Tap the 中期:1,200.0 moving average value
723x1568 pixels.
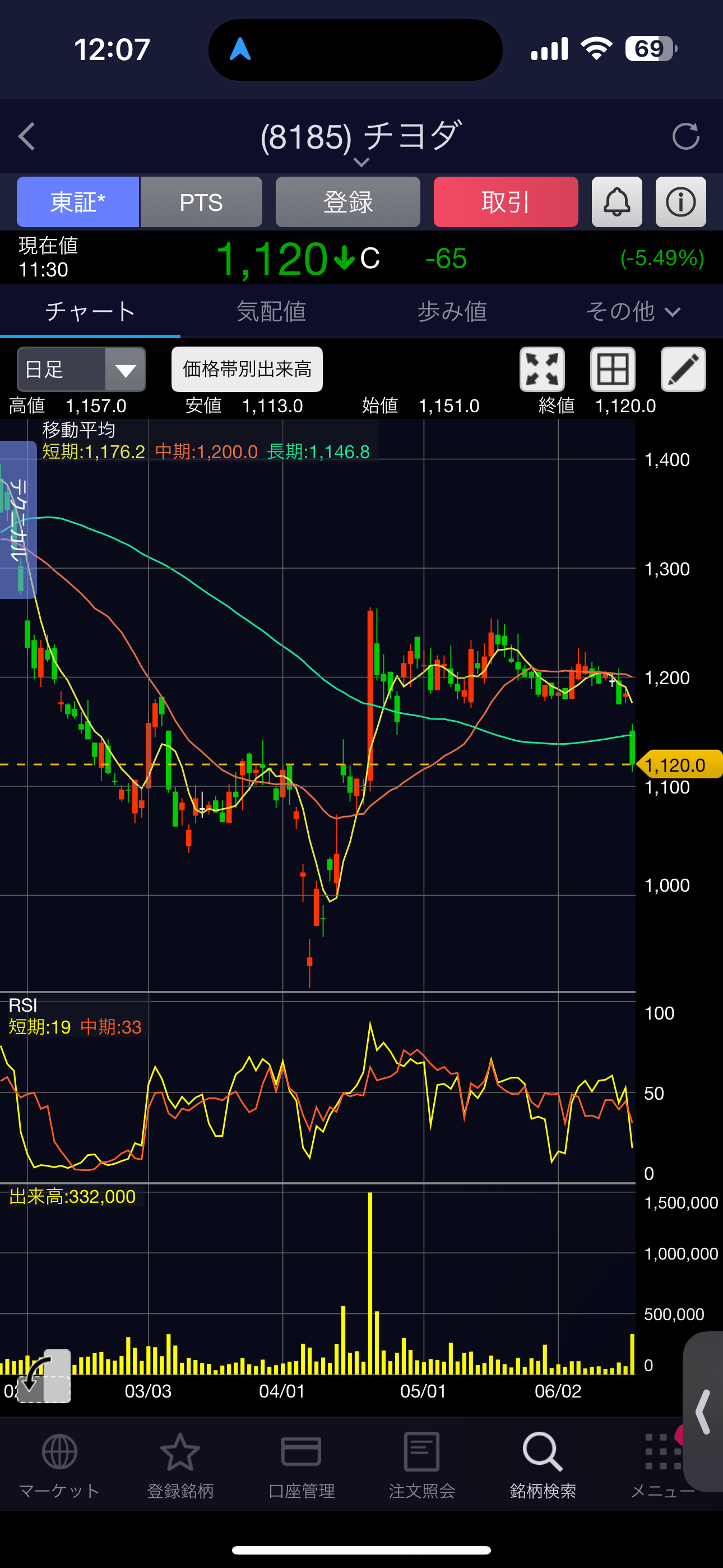[x=206, y=452]
